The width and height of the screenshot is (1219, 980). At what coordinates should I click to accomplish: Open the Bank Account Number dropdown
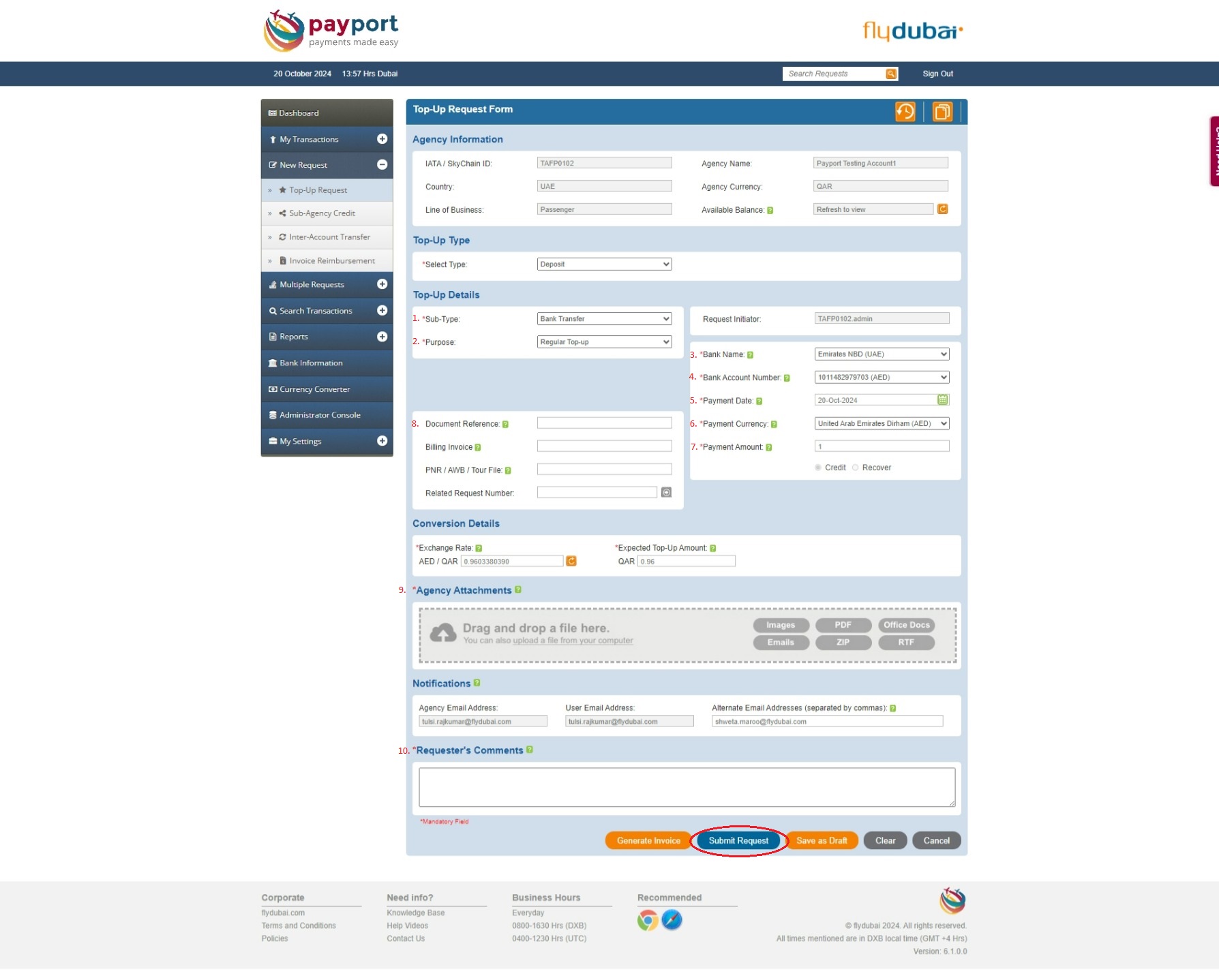pyautogui.click(x=882, y=378)
